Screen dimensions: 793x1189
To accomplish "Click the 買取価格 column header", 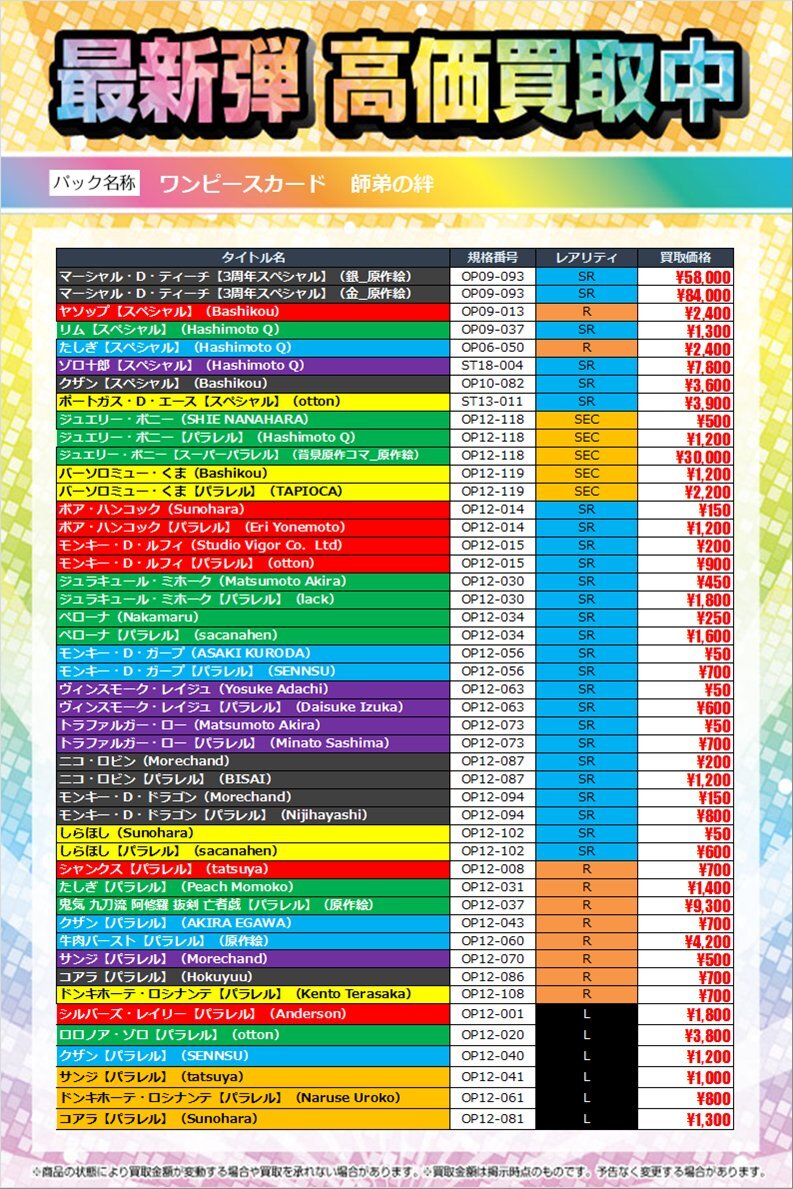I will [x=685, y=257].
